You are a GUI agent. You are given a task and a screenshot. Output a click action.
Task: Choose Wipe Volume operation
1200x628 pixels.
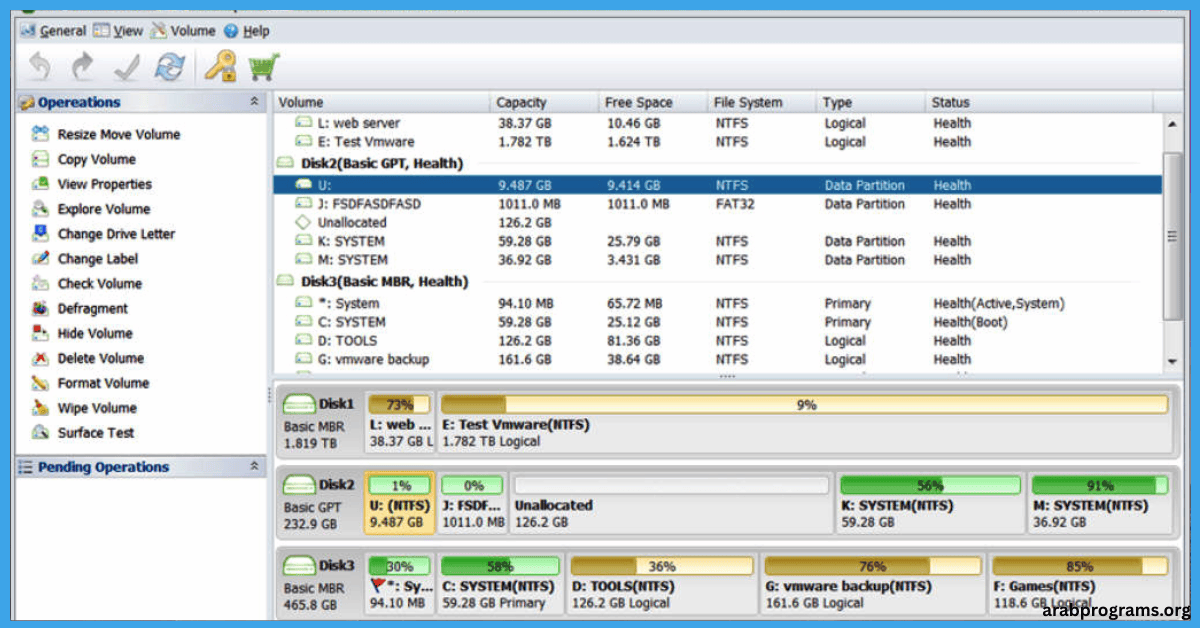click(x=84, y=408)
